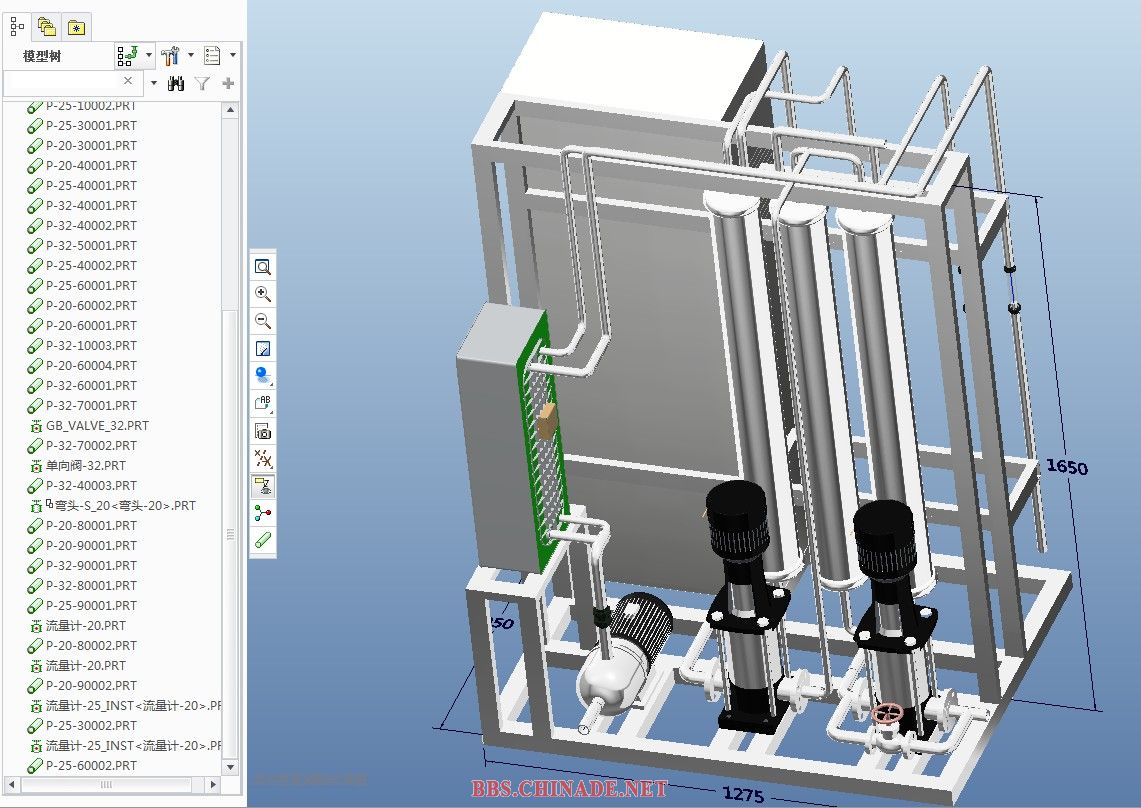Click the Zoom In icon
This screenshot has width=1141, height=808.
(x=263, y=294)
